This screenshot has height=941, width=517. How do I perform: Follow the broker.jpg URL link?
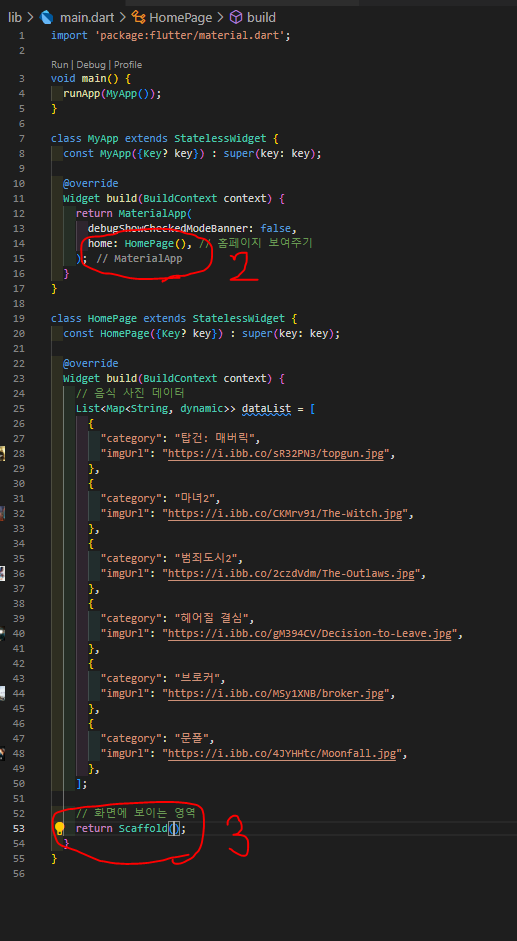[x=276, y=694]
